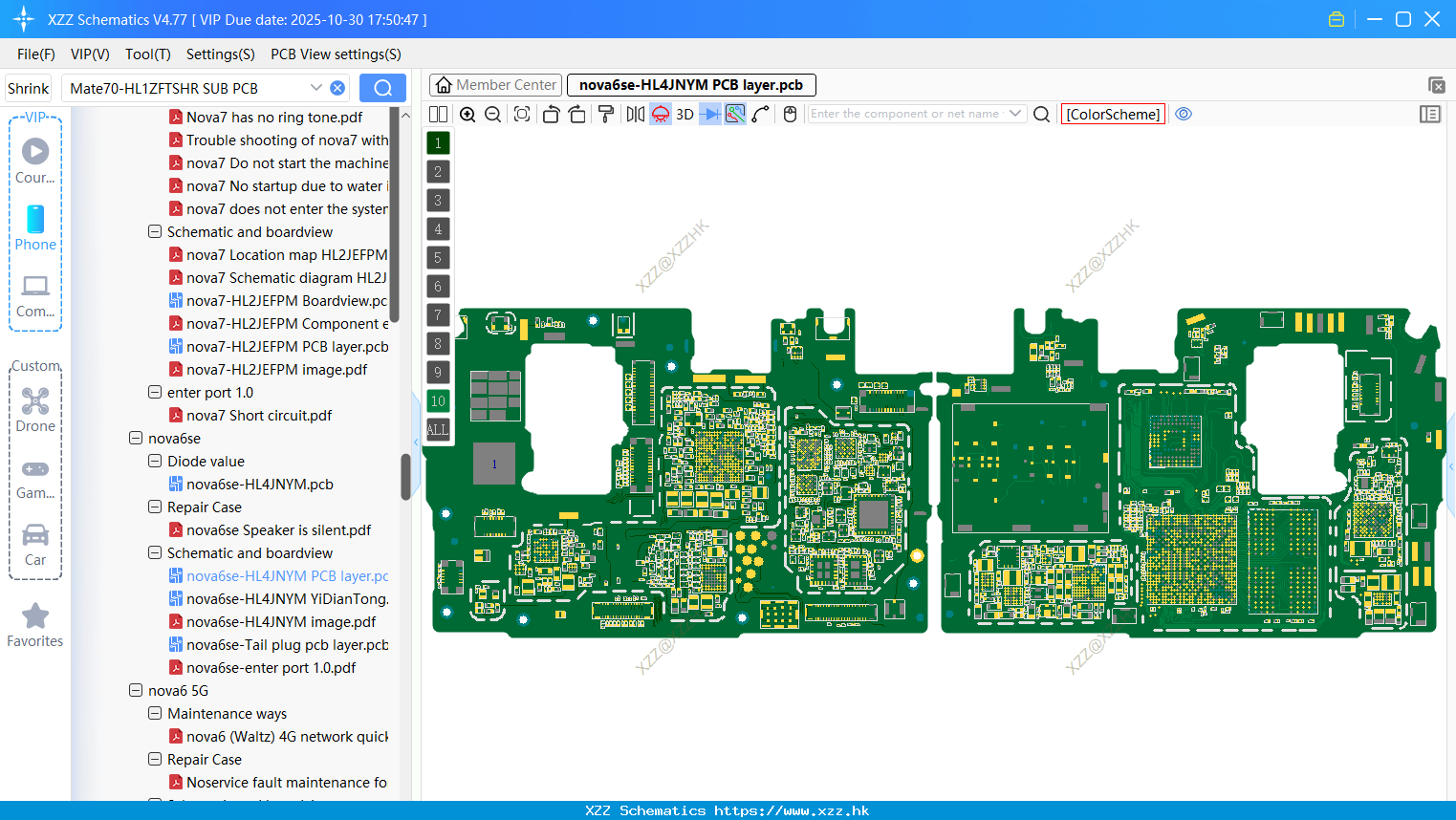Collapse the nova6se tree node
This screenshot has height=820, width=1456.
click(x=136, y=438)
